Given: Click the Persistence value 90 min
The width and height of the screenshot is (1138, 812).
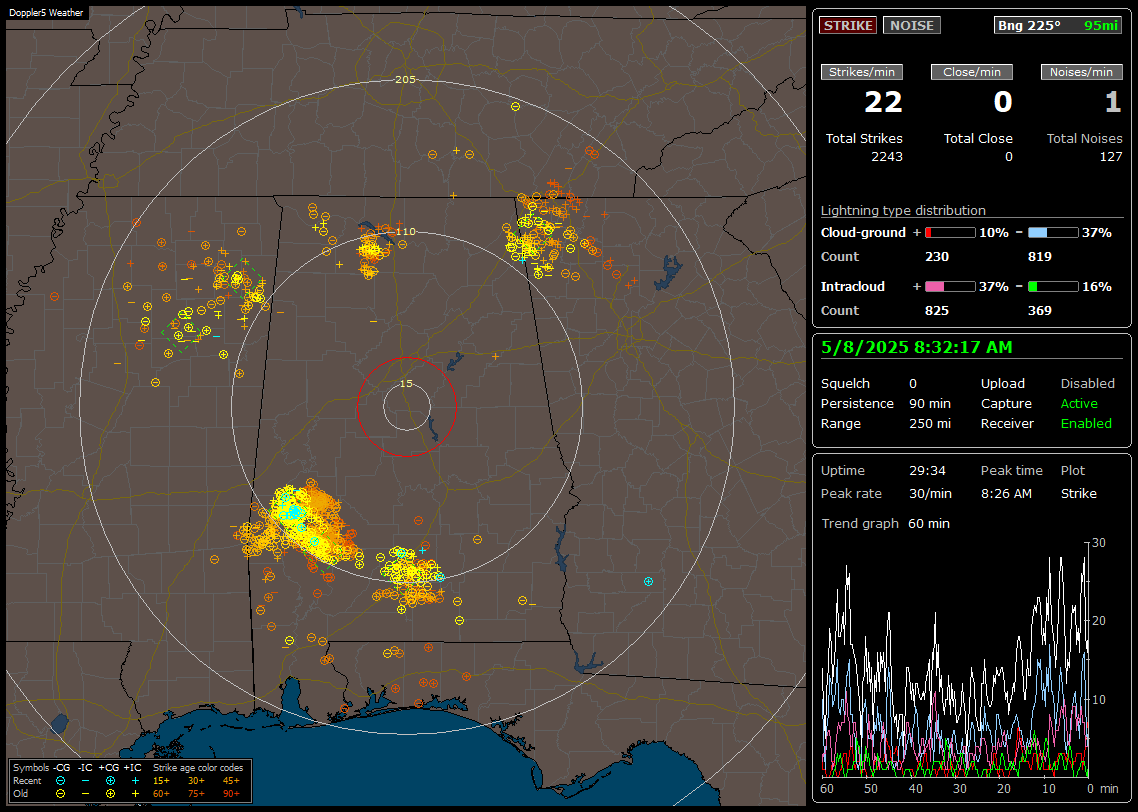Looking at the screenshot, I should 930,403.
